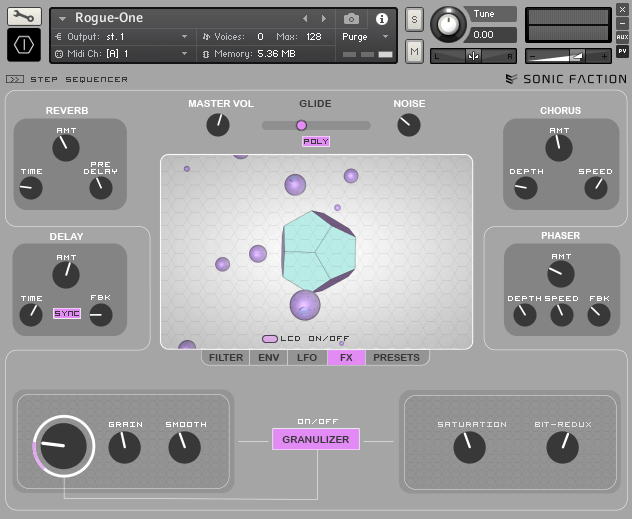632x519 pixels.
Task: Mute the instrument with M button
Action: click(x=414, y=50)
